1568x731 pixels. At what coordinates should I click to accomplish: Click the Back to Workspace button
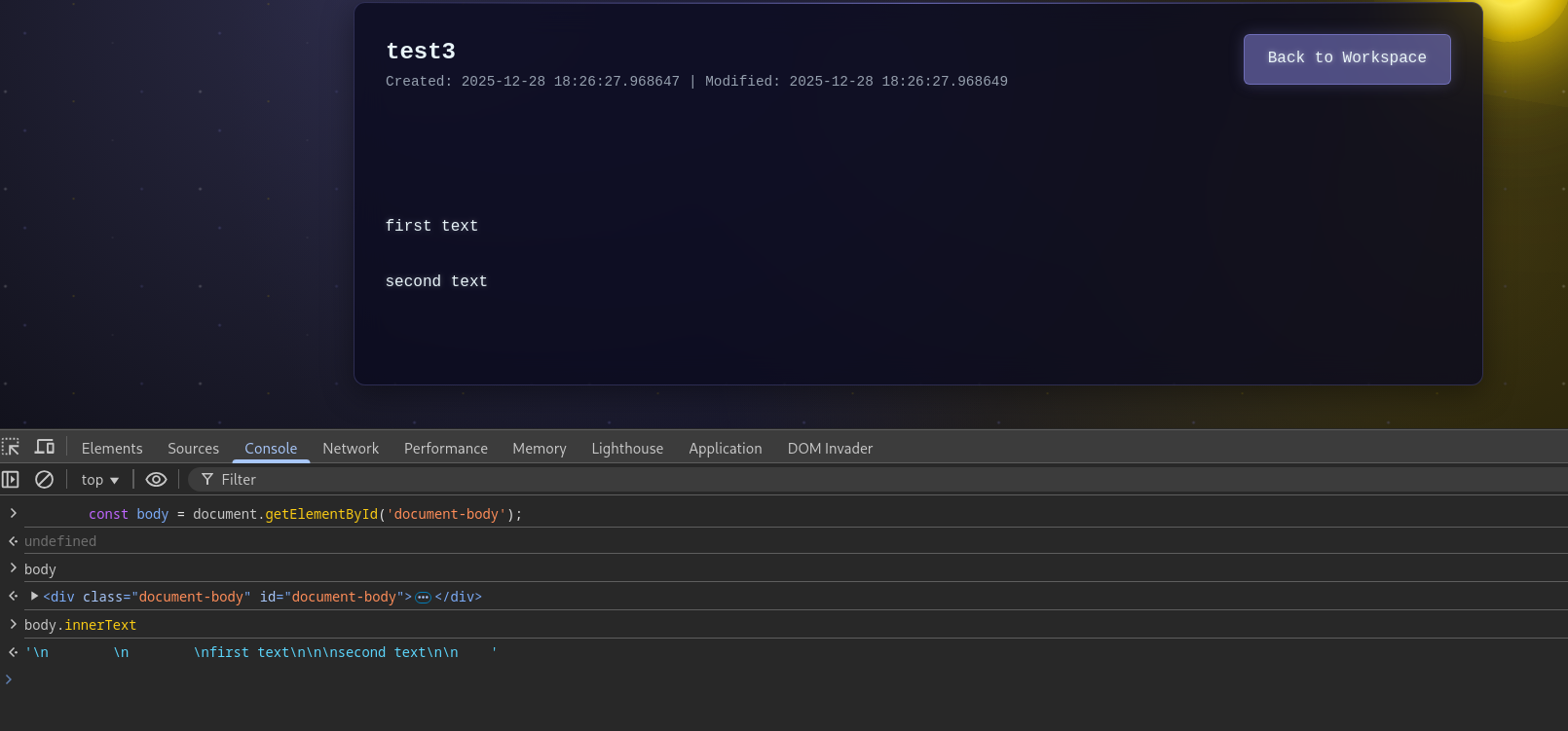click(1346, 58)
